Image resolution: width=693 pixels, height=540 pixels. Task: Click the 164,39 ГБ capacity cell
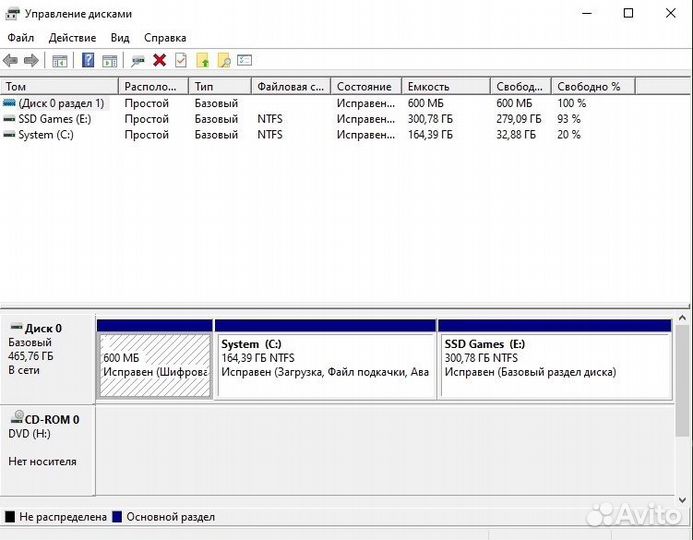[430, 135]
